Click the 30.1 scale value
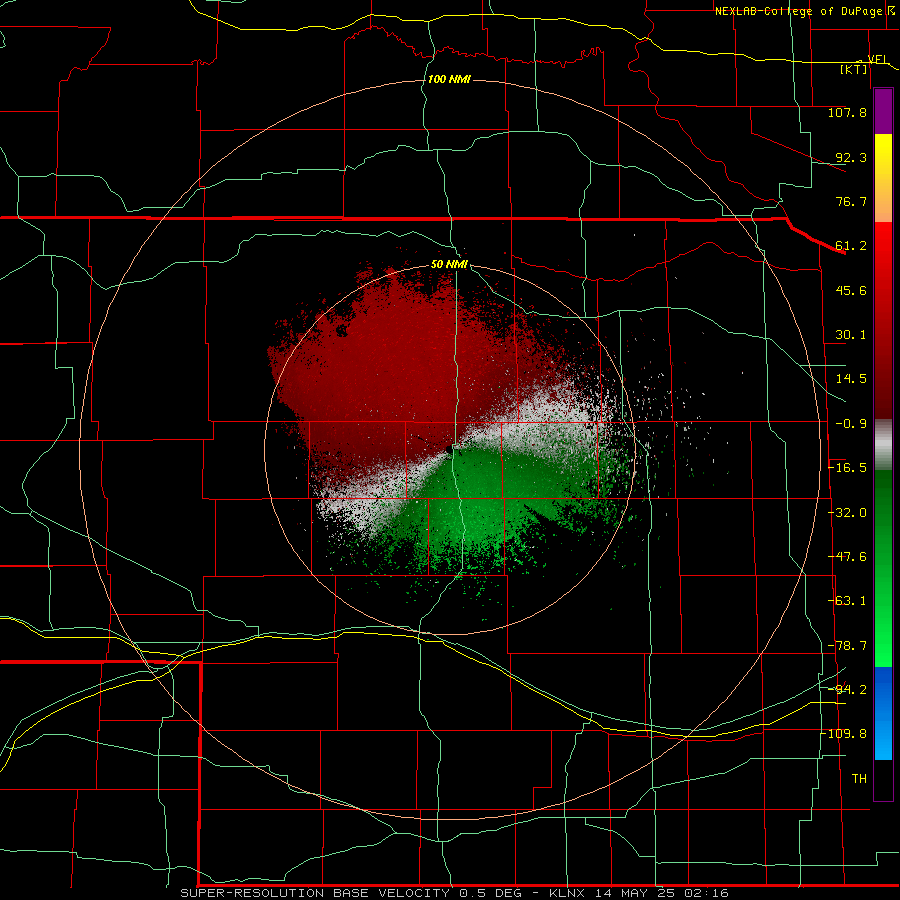 [851, 335]
